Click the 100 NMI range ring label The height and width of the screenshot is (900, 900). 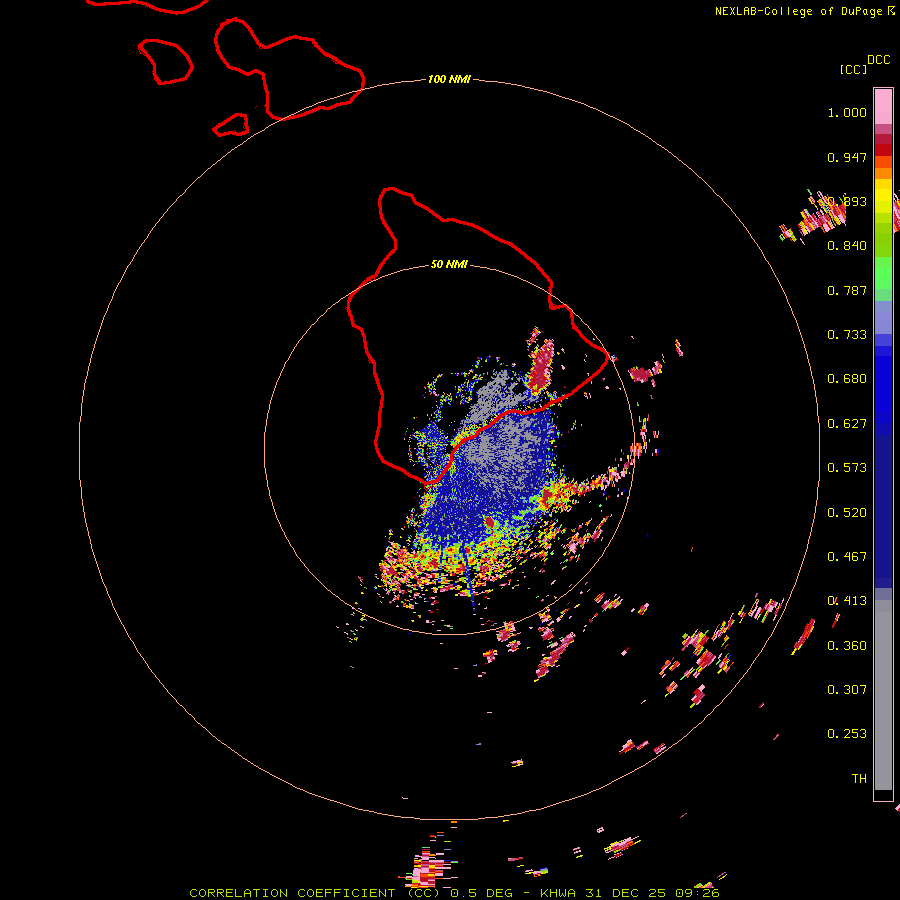[449, 79]
